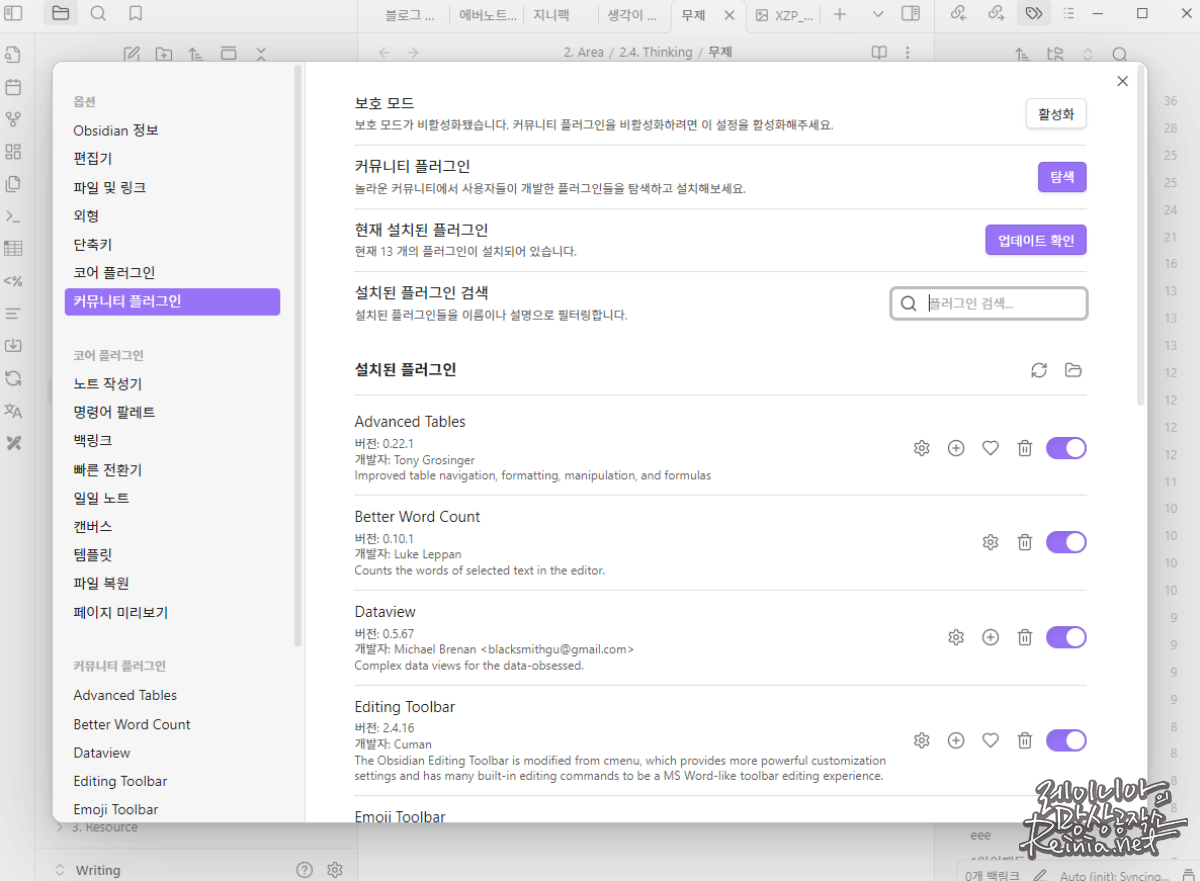Focus the 플러그인 검색 input field
Image resolution: width=1200 pixels, height=881 pixels.
pos(989,303)
